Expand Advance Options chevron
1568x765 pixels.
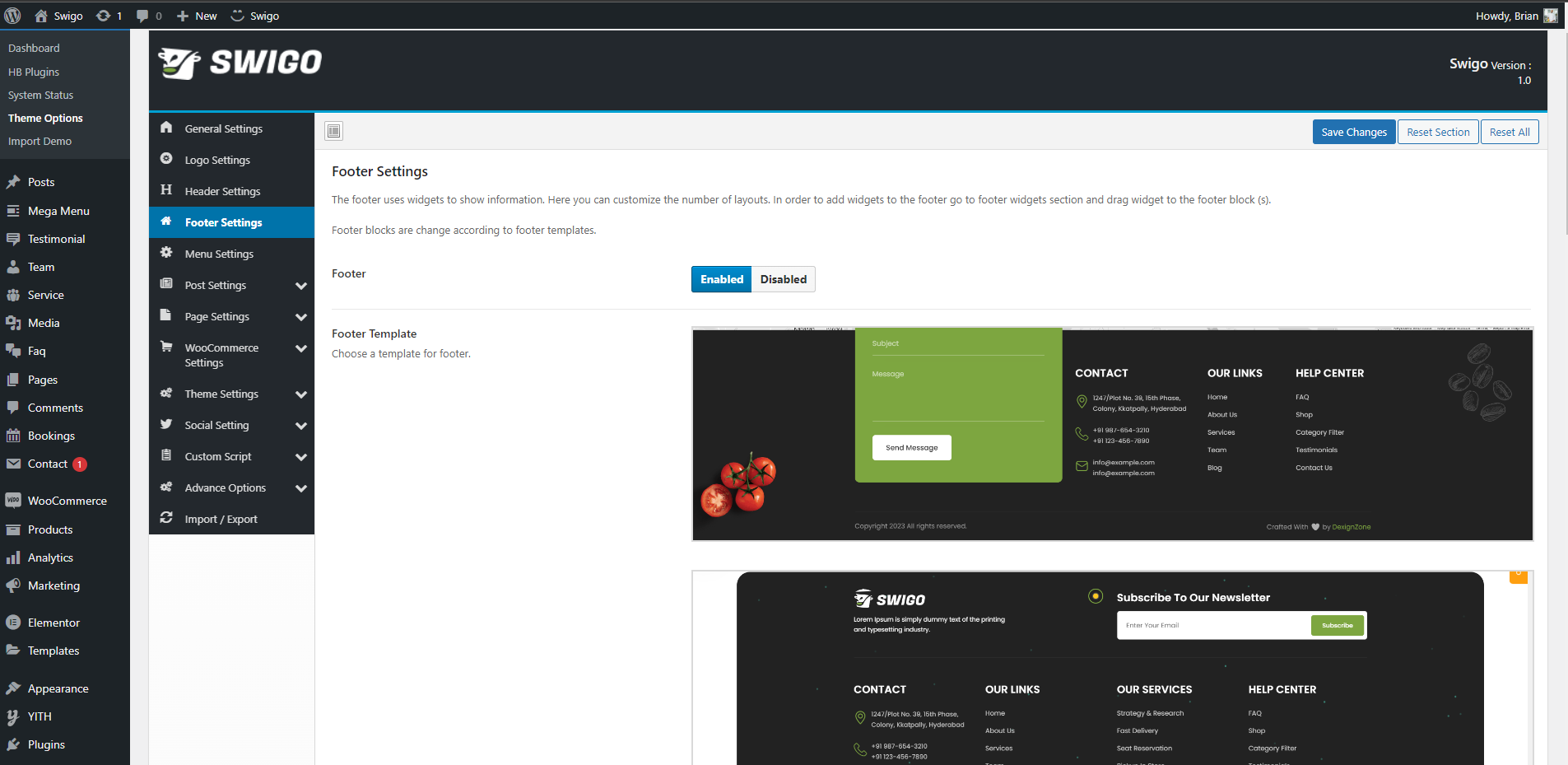(301, 488)
